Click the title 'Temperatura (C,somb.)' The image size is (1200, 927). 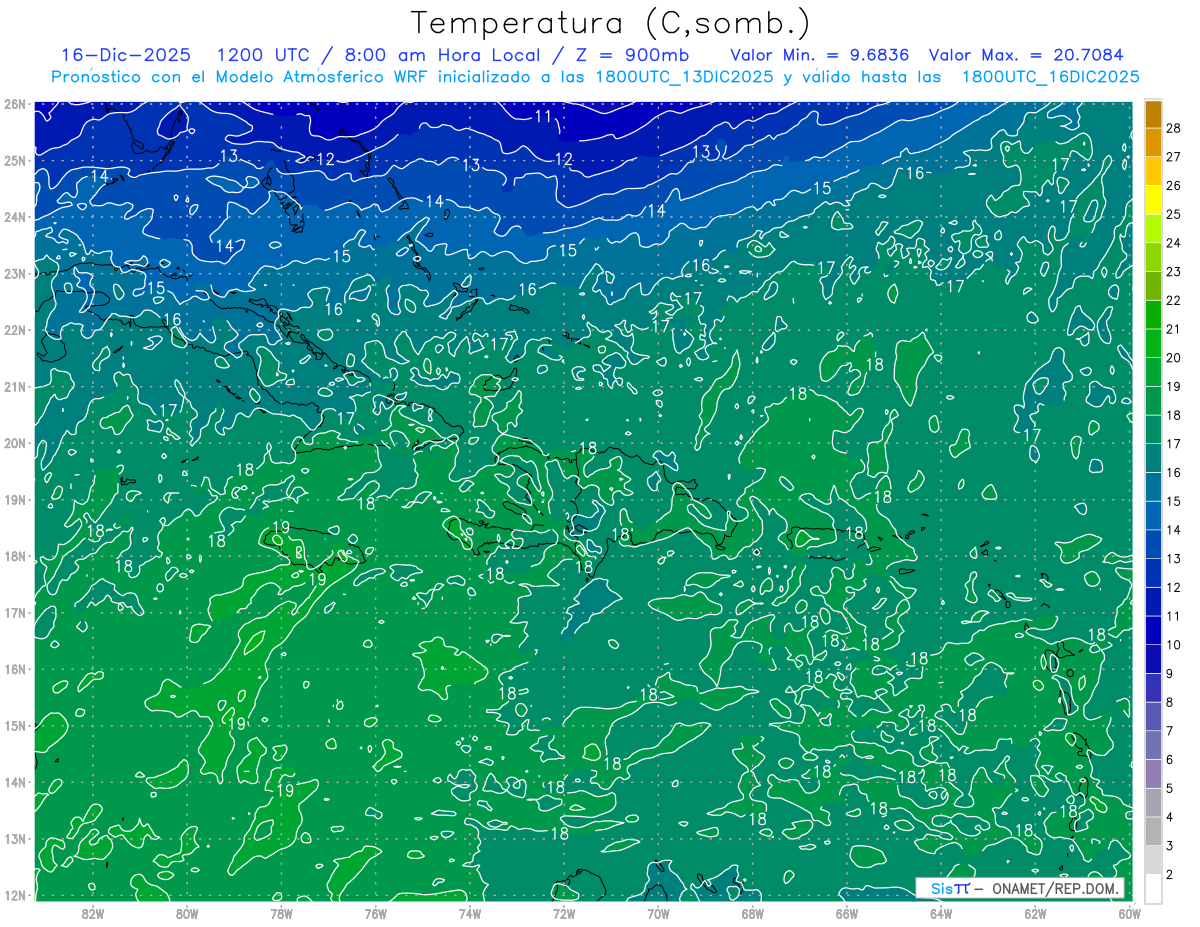click(x=611, y=23)
